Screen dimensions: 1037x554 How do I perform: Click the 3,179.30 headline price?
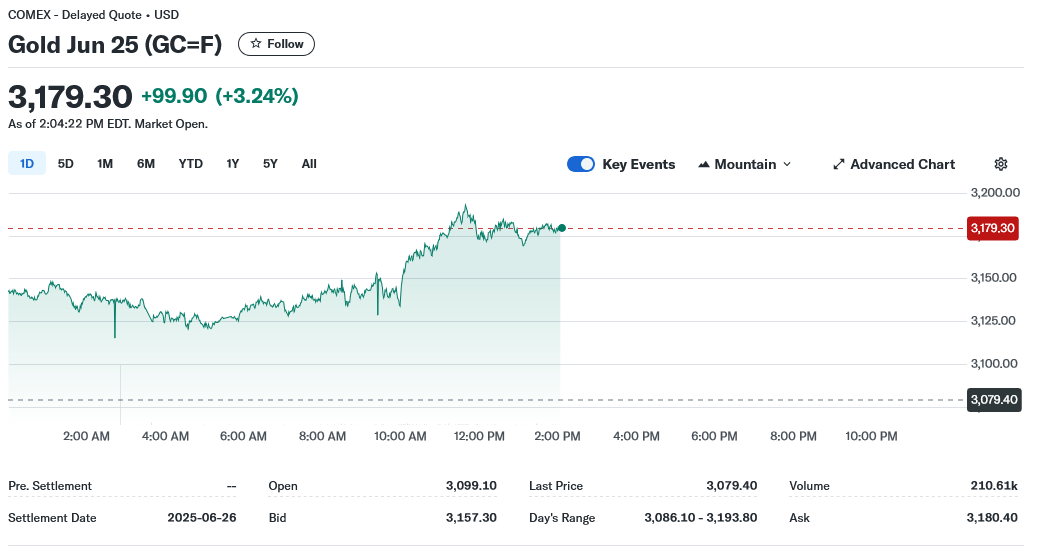(70, 97)
